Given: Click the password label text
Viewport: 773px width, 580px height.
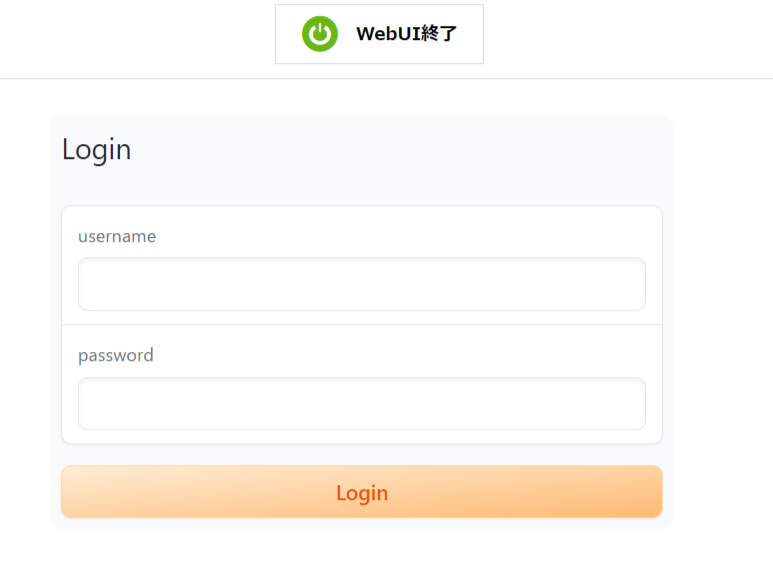Looking at the screenshot, I should (x=116, y=355).
